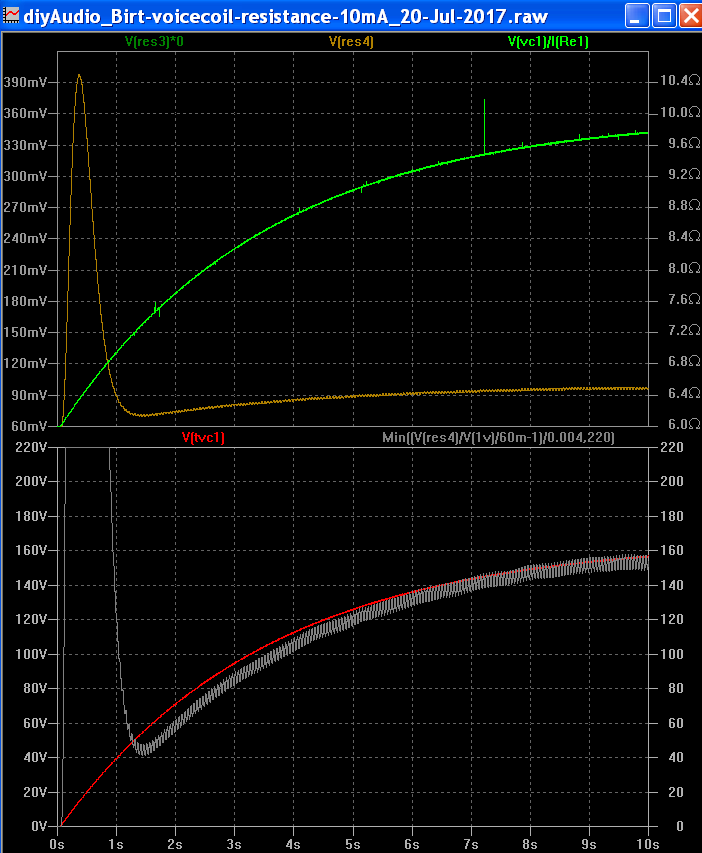Click the 2s time axis label

175,844
